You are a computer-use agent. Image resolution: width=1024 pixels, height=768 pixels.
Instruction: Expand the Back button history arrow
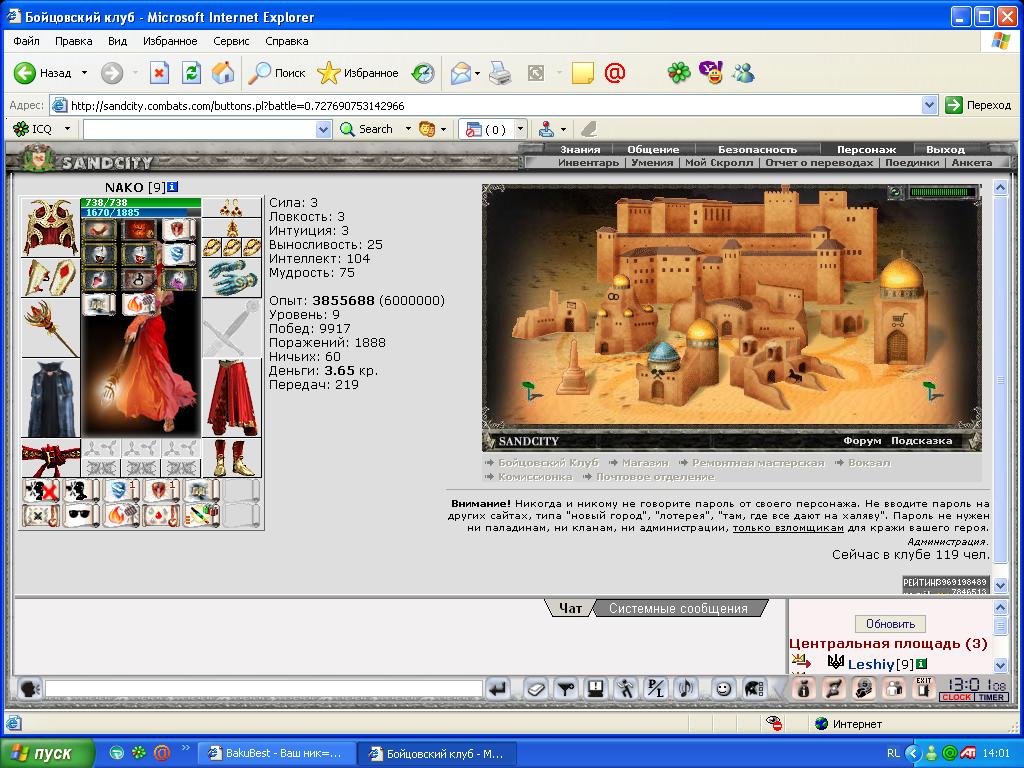point(84,72)
